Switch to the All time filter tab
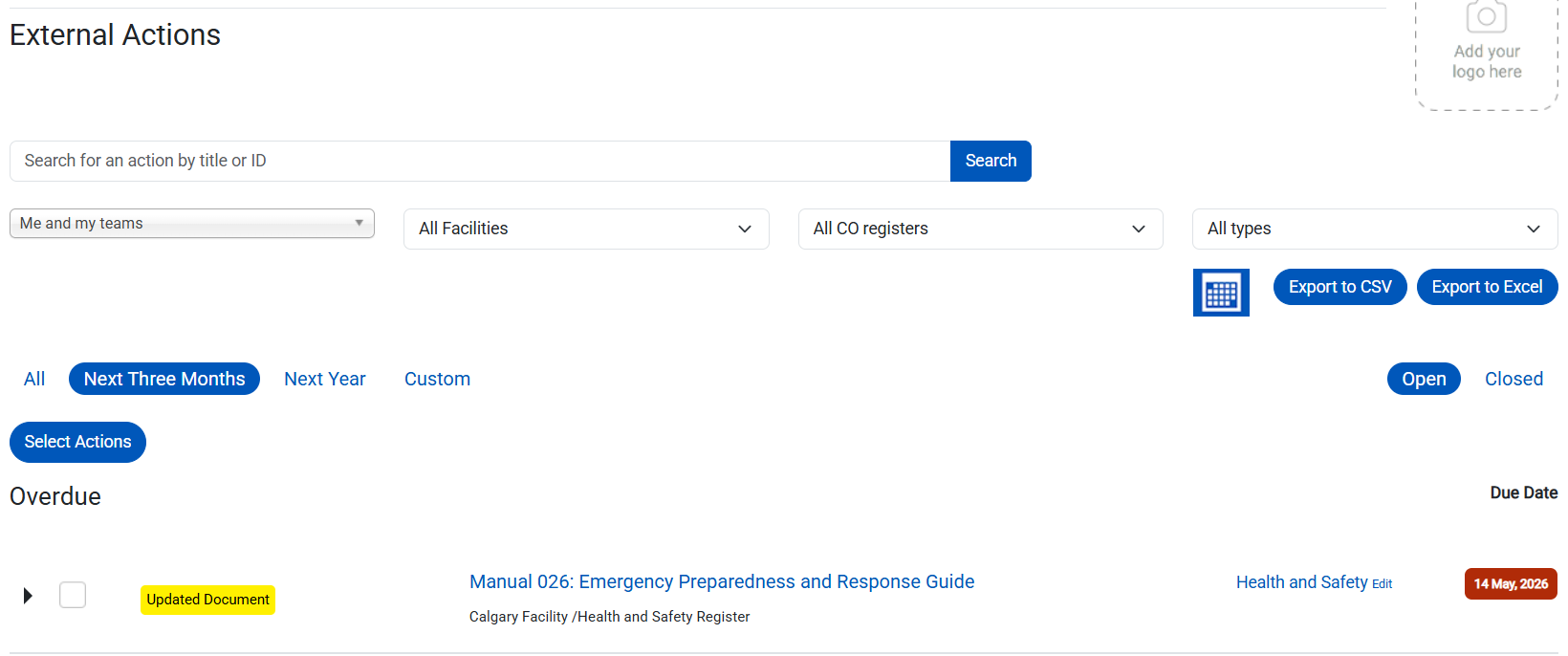The width and height of the screenshot is (1568, 656). click(x=34, y=379)
